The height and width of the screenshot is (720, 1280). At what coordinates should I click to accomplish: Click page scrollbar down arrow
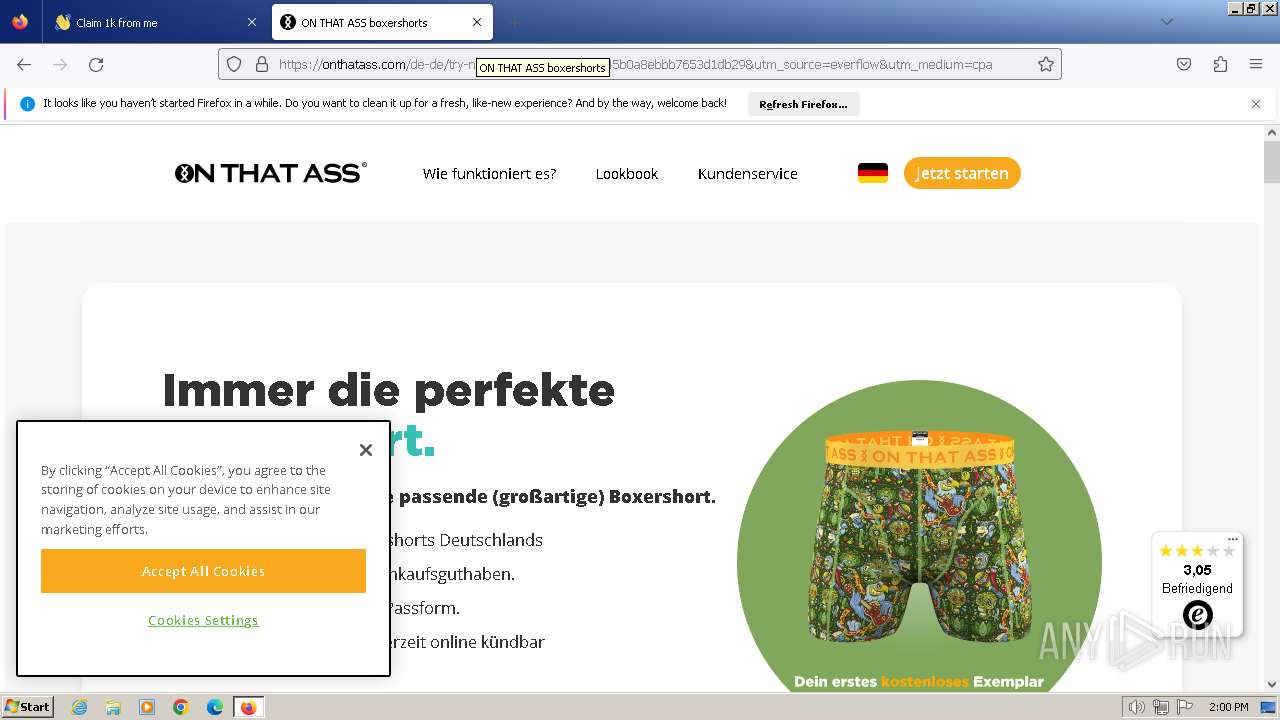(1272, 684)
